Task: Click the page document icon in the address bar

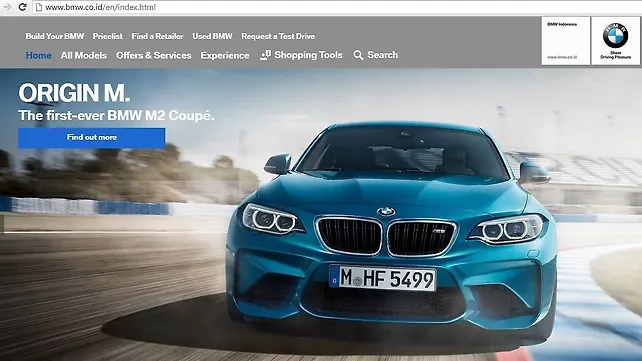Action: pos(39,7)
